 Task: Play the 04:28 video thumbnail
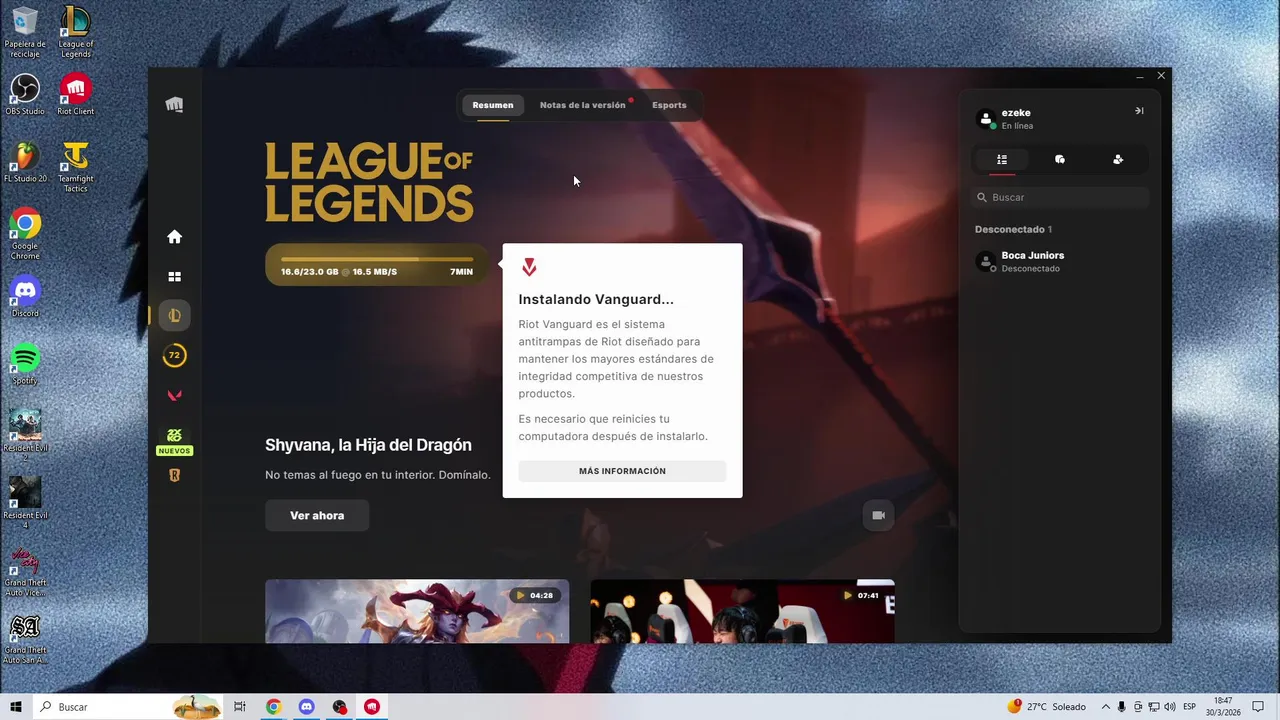[x=417, y=611]
